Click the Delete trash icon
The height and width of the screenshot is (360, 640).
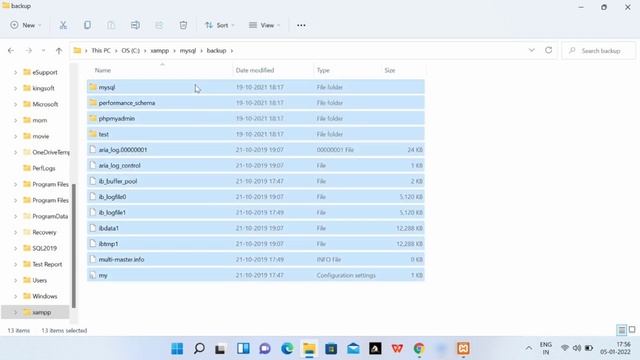183,25
